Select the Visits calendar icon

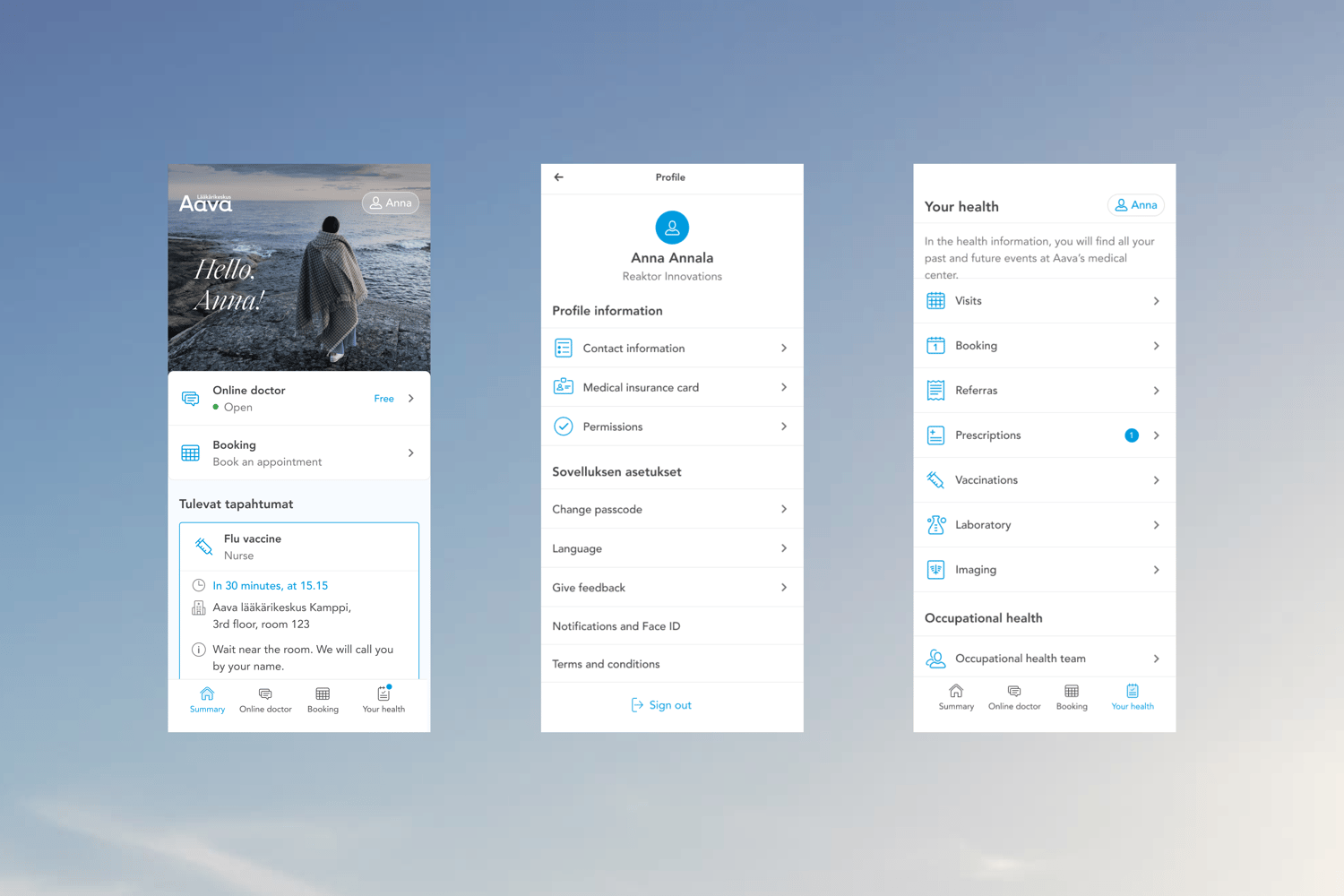[x=935, y=300]
